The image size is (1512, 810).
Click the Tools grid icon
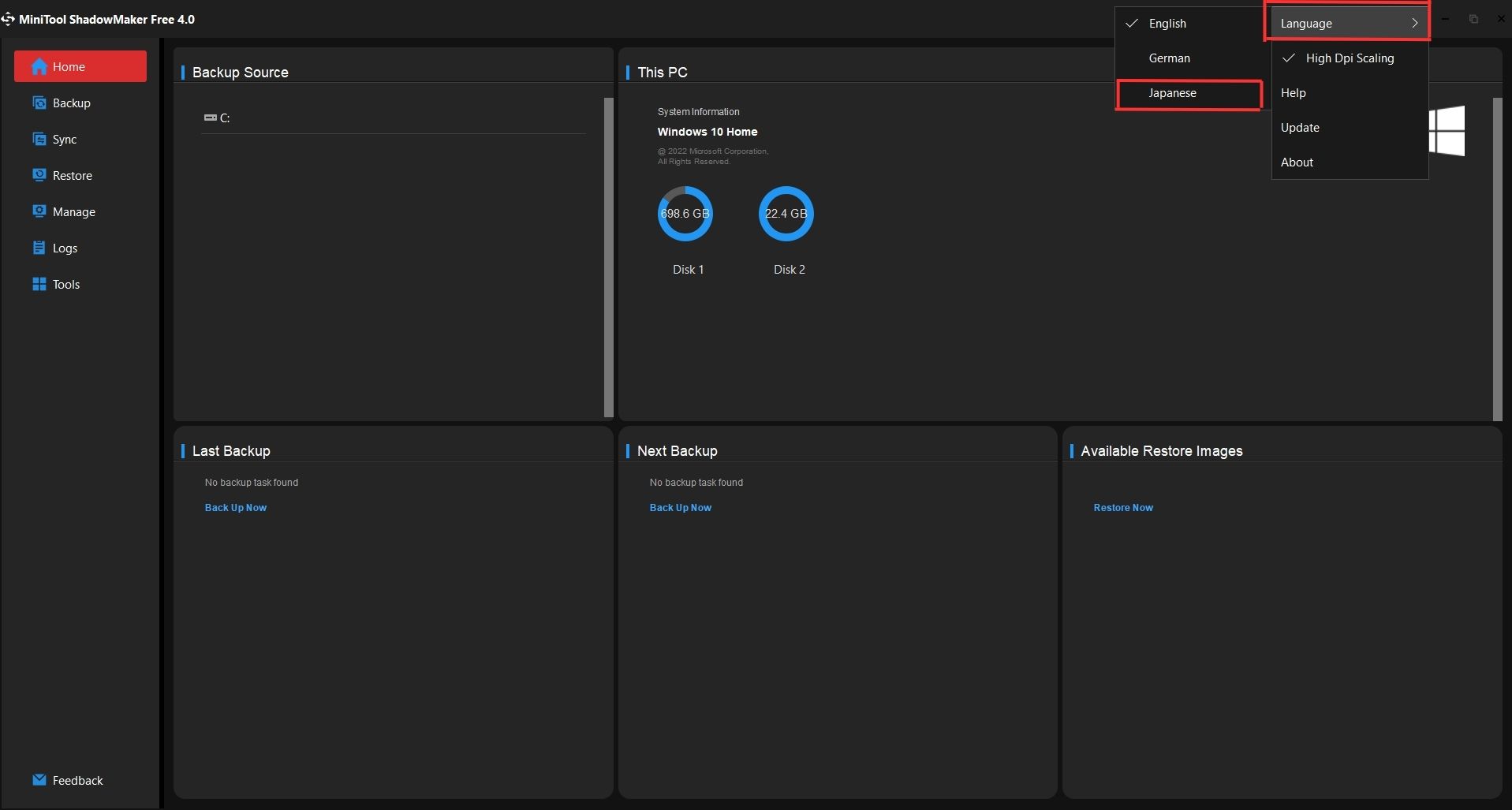39,284
